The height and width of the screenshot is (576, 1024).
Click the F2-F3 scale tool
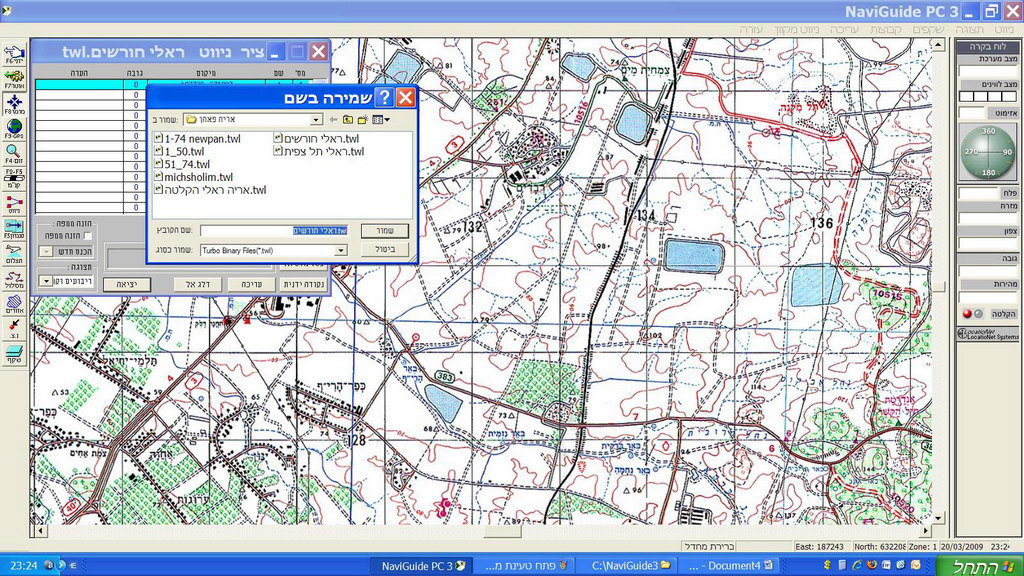click(x=14, y=178)
